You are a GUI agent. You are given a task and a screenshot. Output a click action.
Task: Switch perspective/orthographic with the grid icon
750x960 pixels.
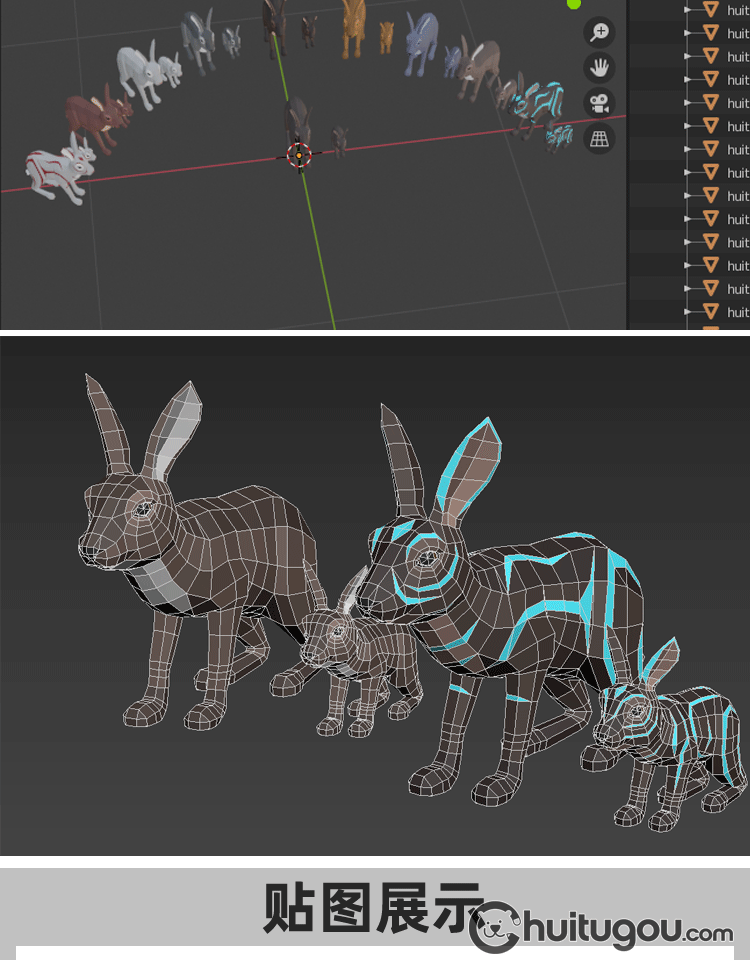599,139
